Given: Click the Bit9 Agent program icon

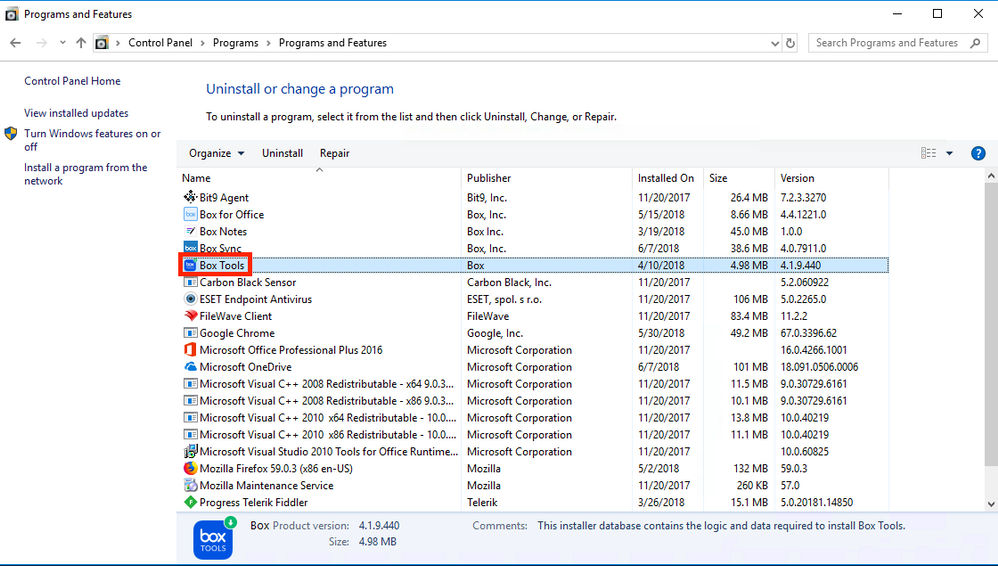Looking at the screenshot, I should pyautogui.click(x=190, y=197).
